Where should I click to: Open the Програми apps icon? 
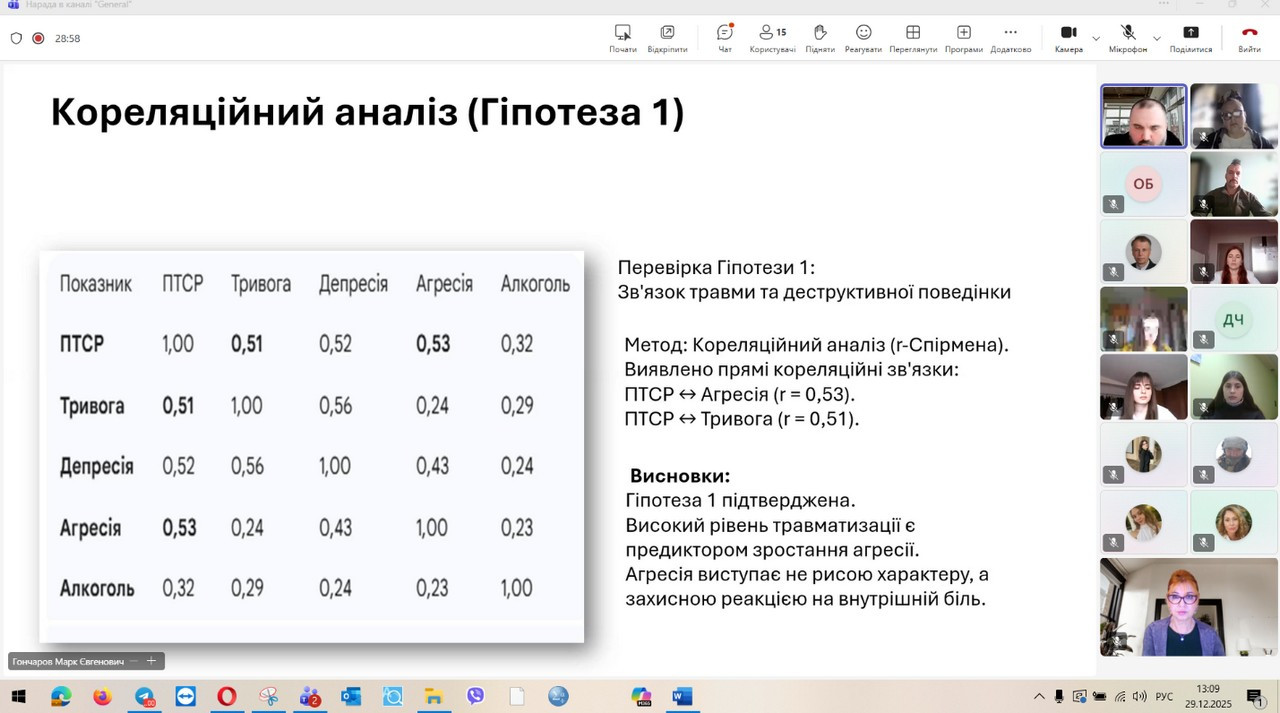point(963,38)
